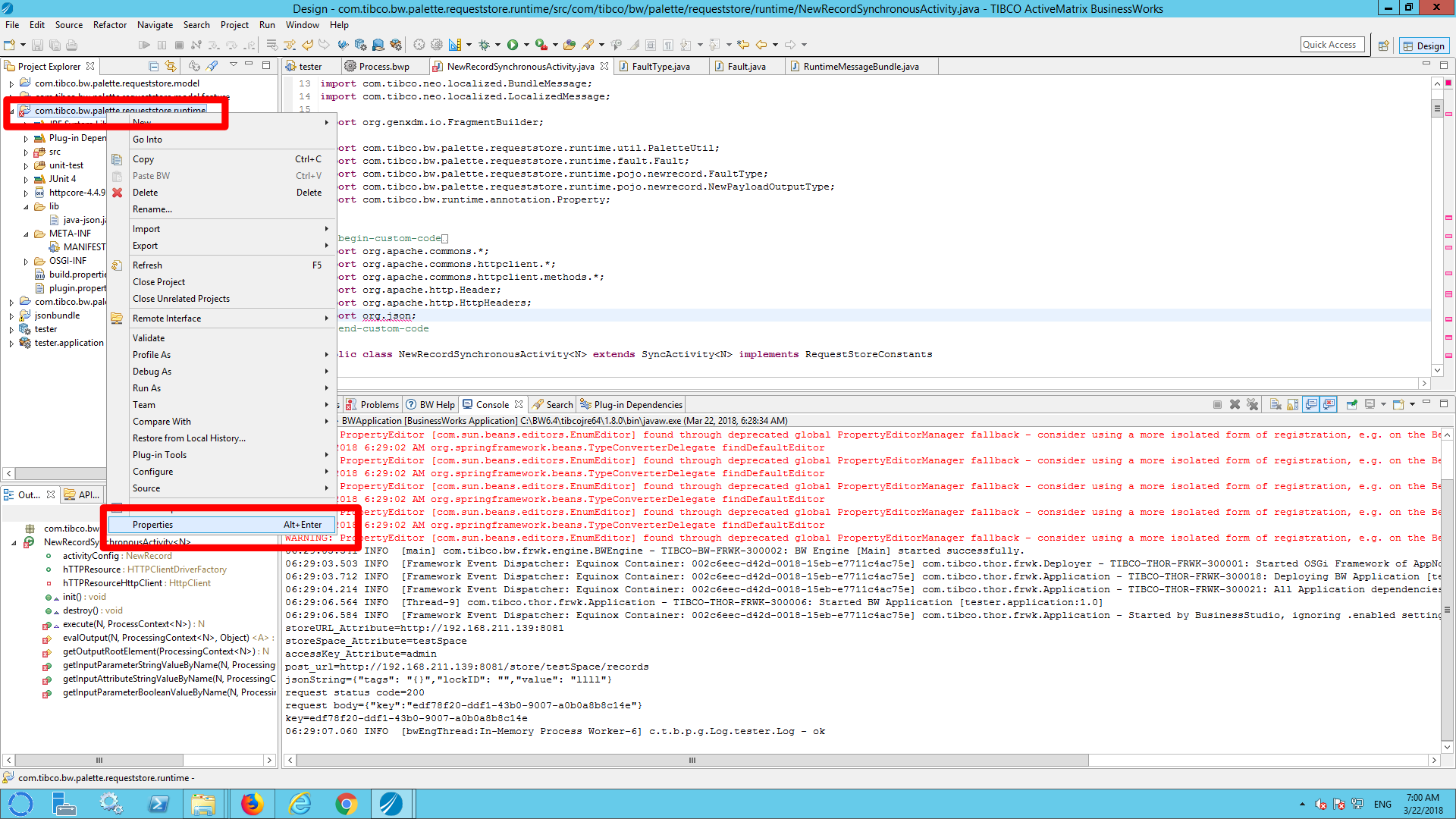This screenshot has width=1456, height=819.
Task: Click the New wizard toolbar icon
Action: pyautogui.click(x=10, y=45)
